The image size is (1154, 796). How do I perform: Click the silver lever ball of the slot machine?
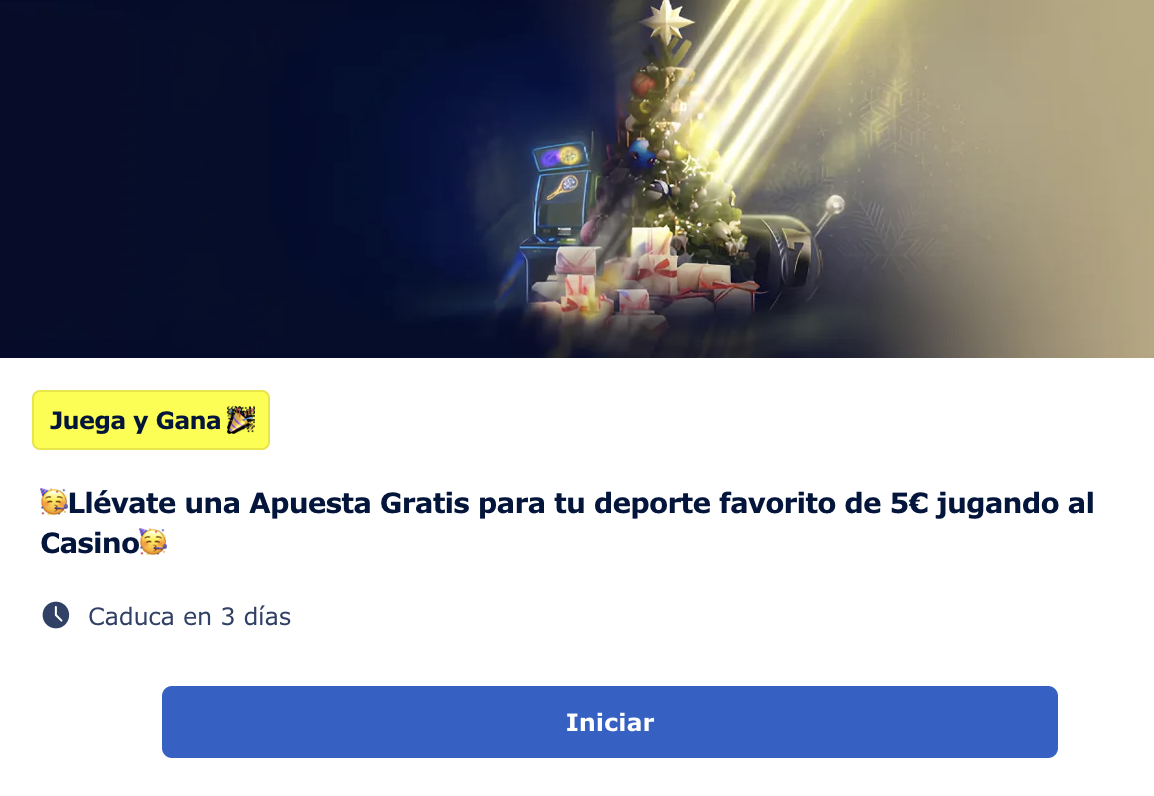pos(835,204)
